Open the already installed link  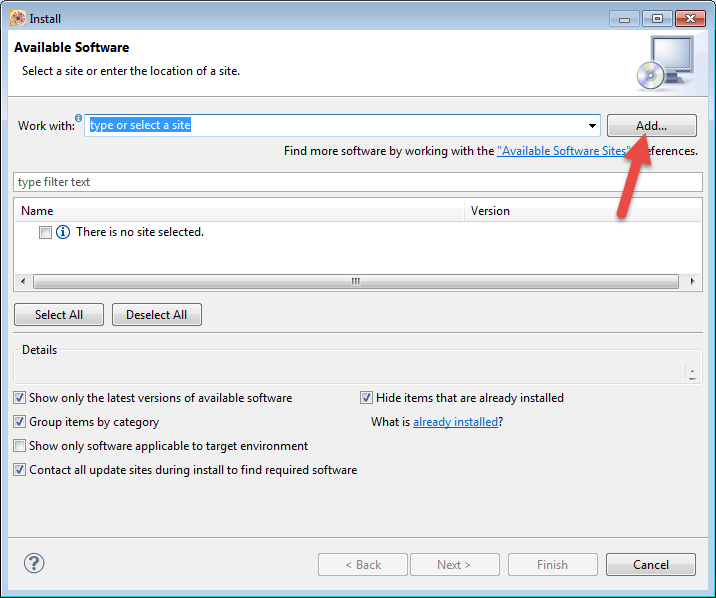tap(455, 422)
